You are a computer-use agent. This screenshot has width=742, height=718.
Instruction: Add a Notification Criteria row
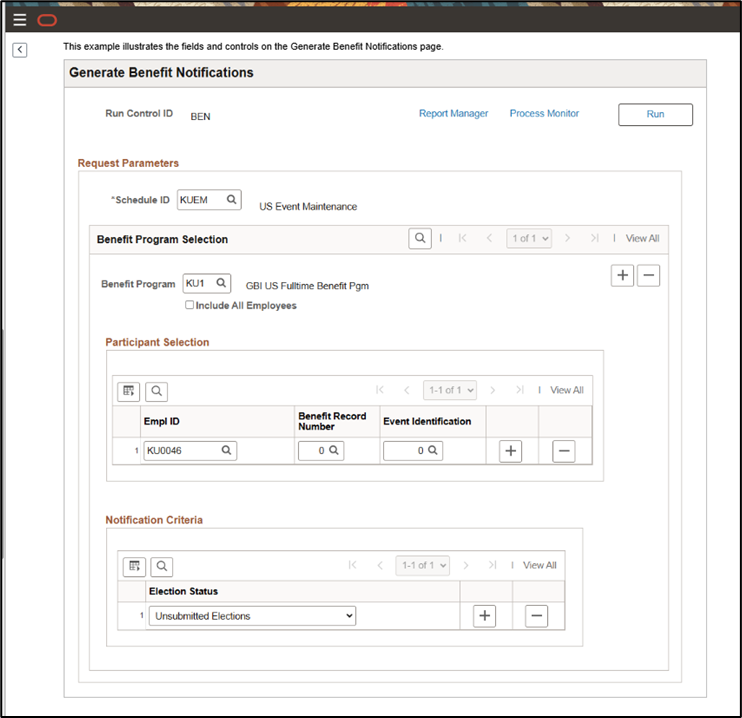[x=484, y=617]
